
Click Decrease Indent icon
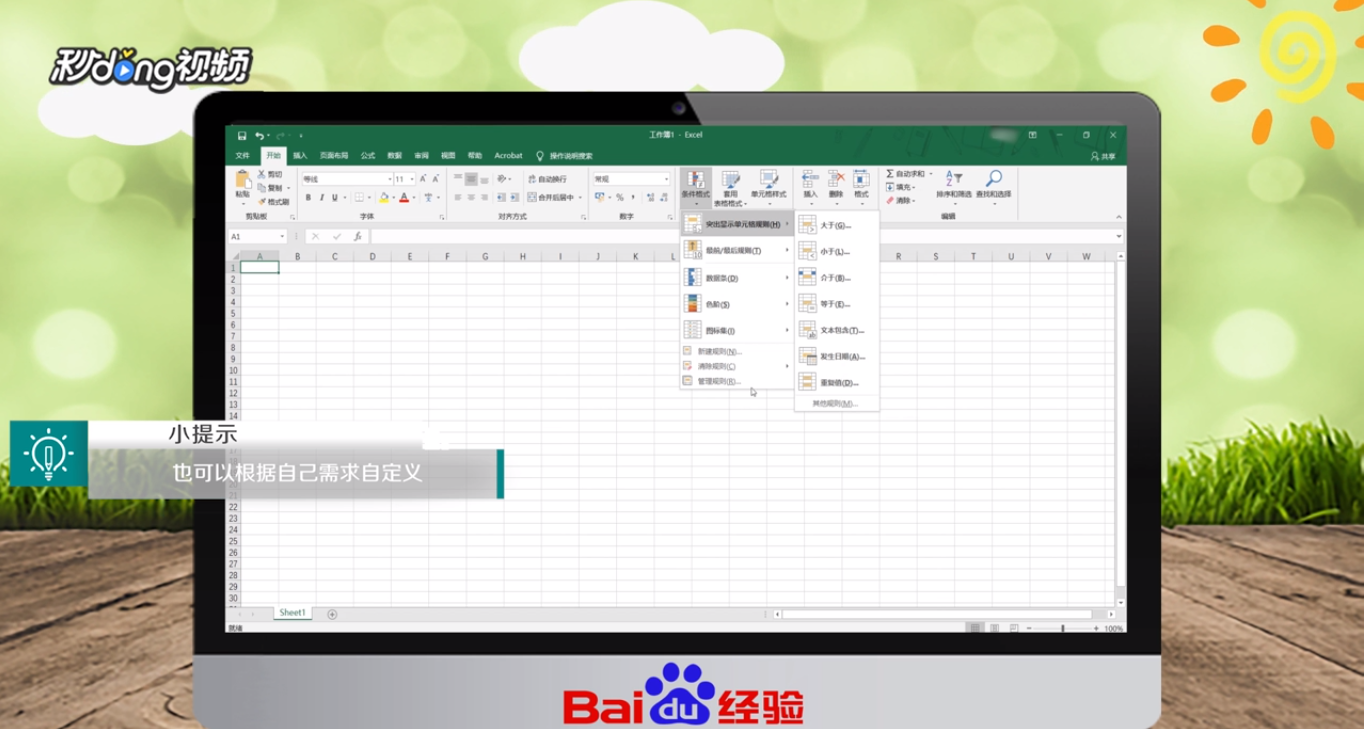click(x=501, y=198)
